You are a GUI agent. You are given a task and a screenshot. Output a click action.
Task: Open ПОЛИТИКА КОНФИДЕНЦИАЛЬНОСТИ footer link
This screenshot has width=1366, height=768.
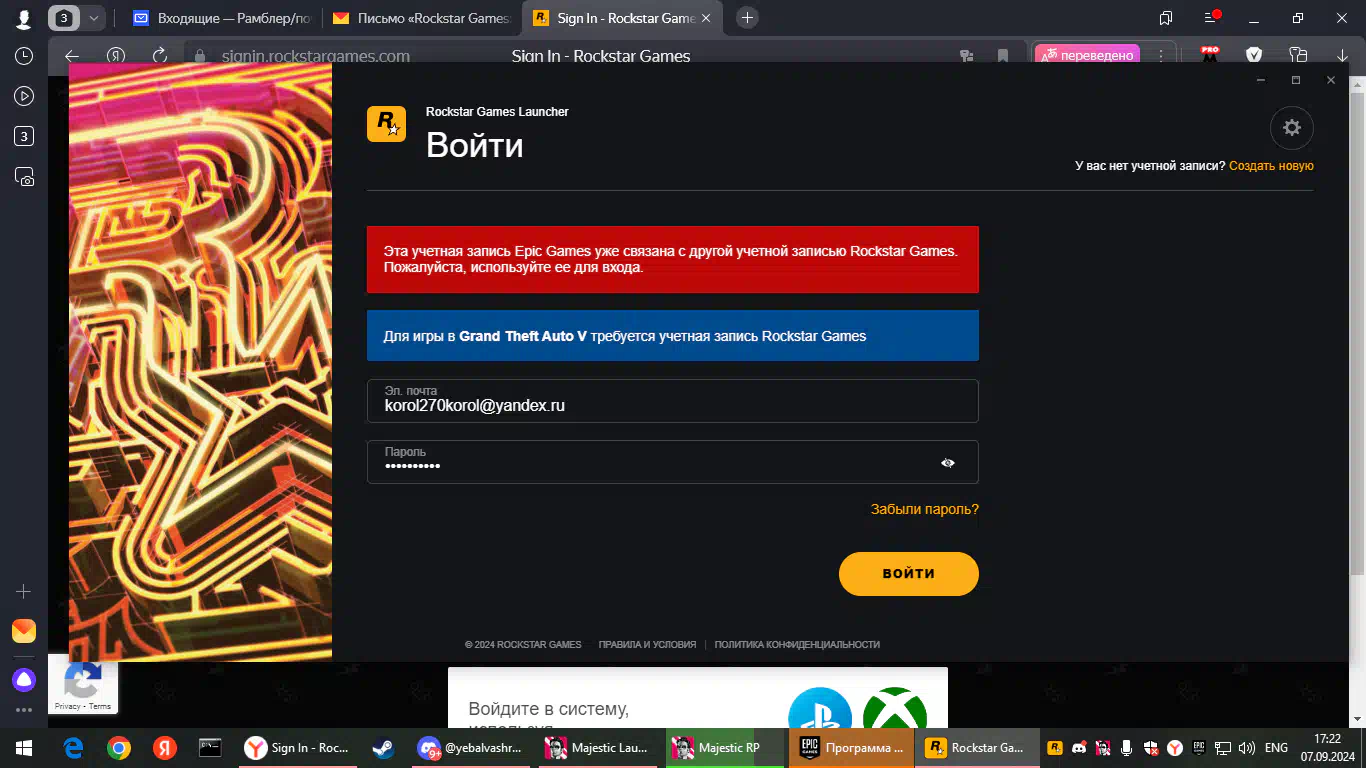797,645
